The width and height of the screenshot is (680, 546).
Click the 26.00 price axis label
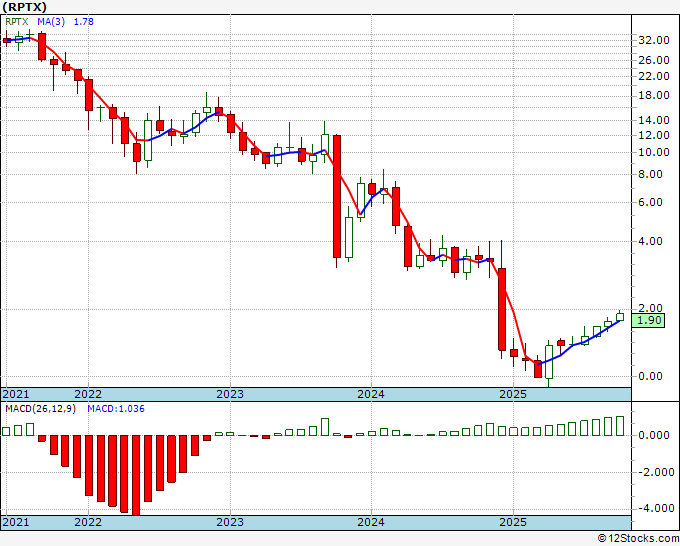pyautogui.click(x=654, y=60)
